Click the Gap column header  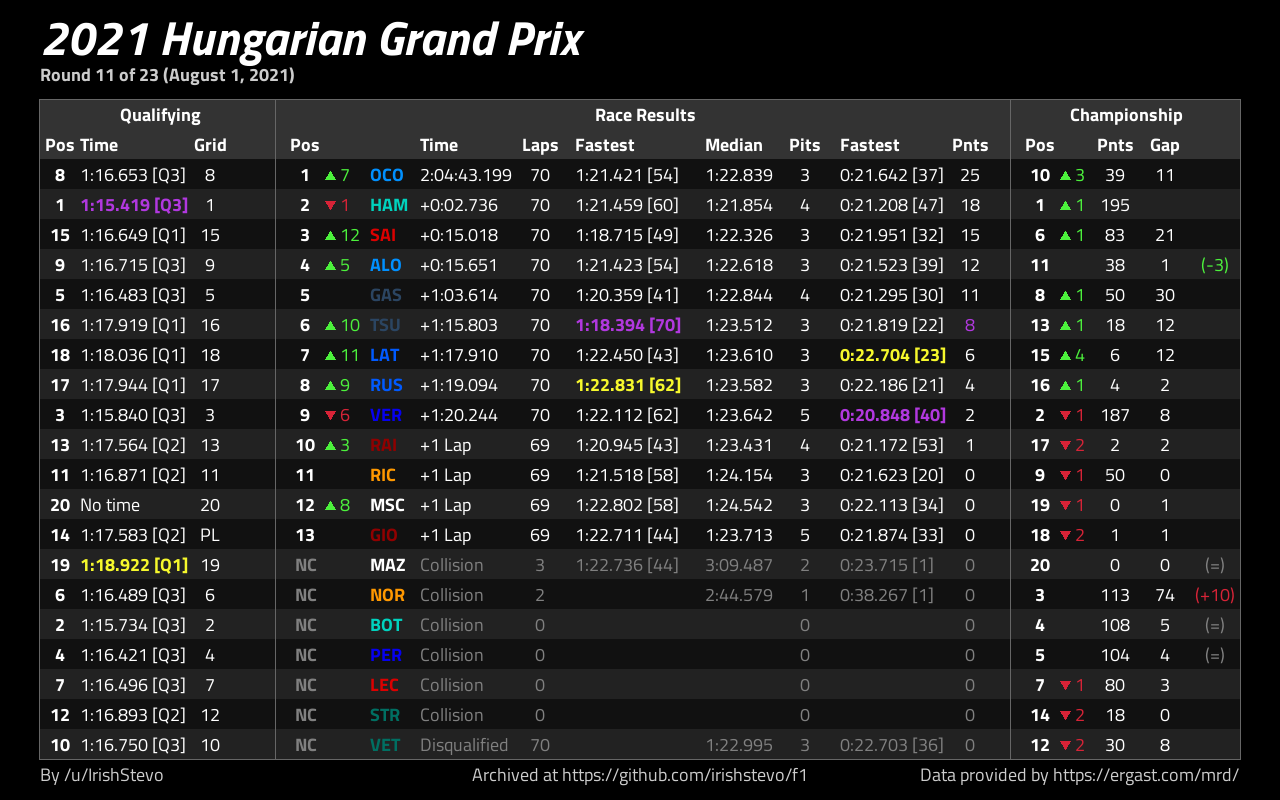(x=1165, y=145)
